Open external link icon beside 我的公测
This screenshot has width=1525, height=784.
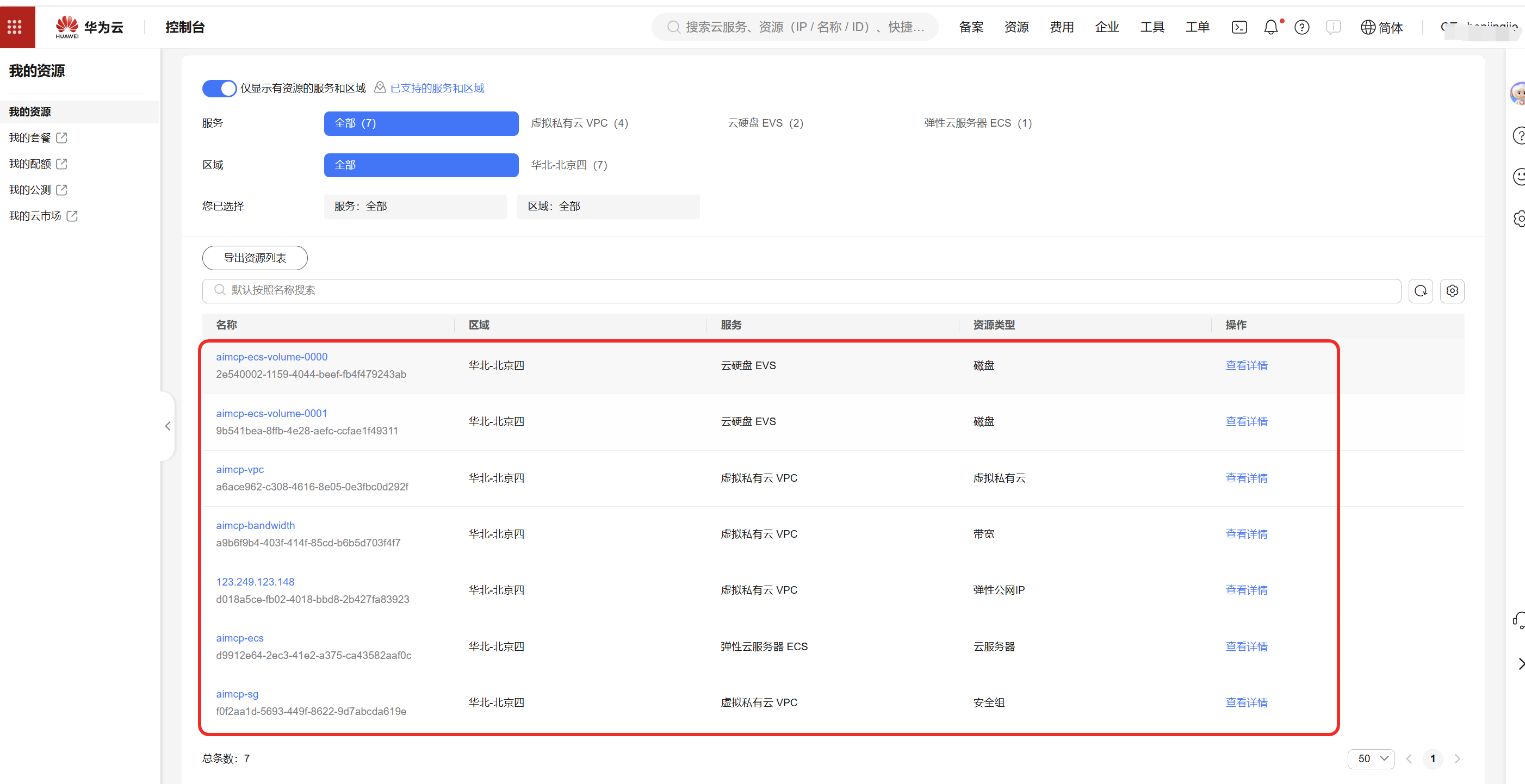click(61, 190)
